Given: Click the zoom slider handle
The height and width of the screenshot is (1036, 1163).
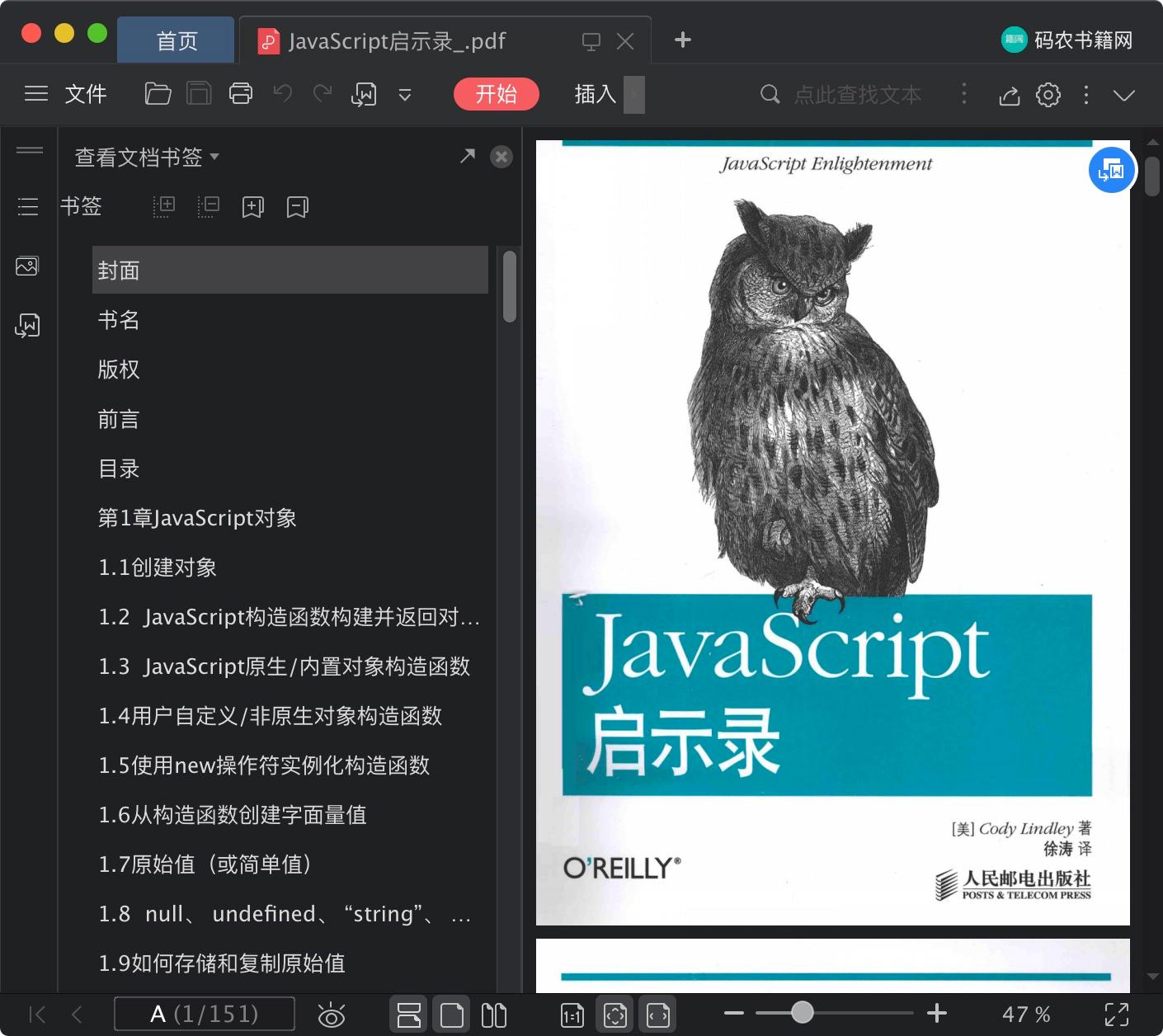Looking at the screenshot, I should [802, 1012].
